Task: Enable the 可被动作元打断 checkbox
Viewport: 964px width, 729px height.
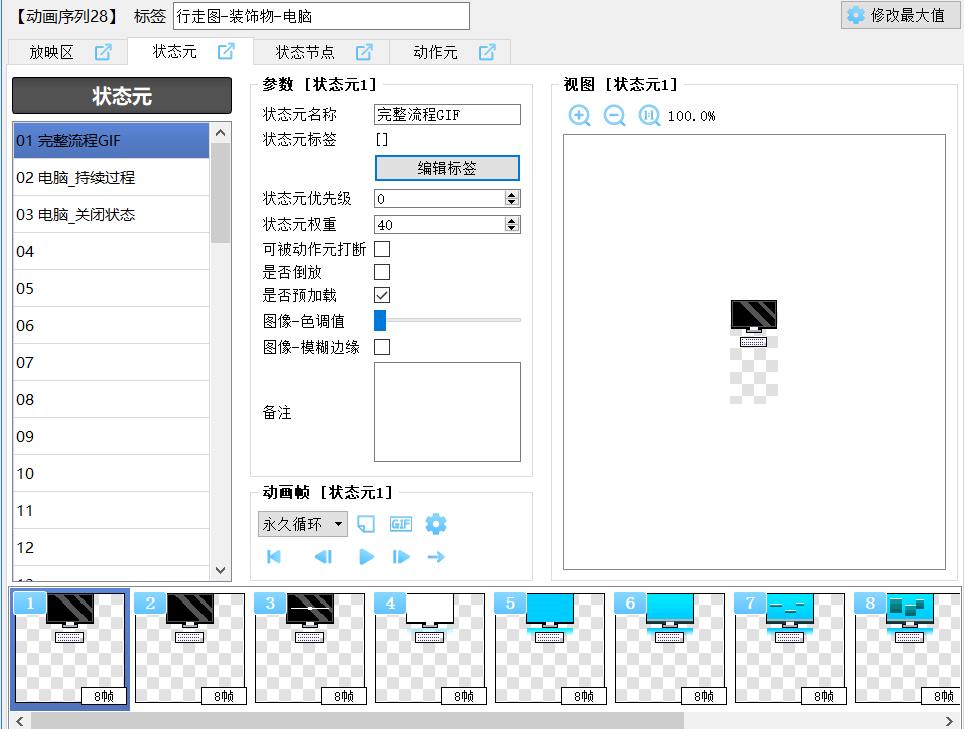Action: pos(382,249)
